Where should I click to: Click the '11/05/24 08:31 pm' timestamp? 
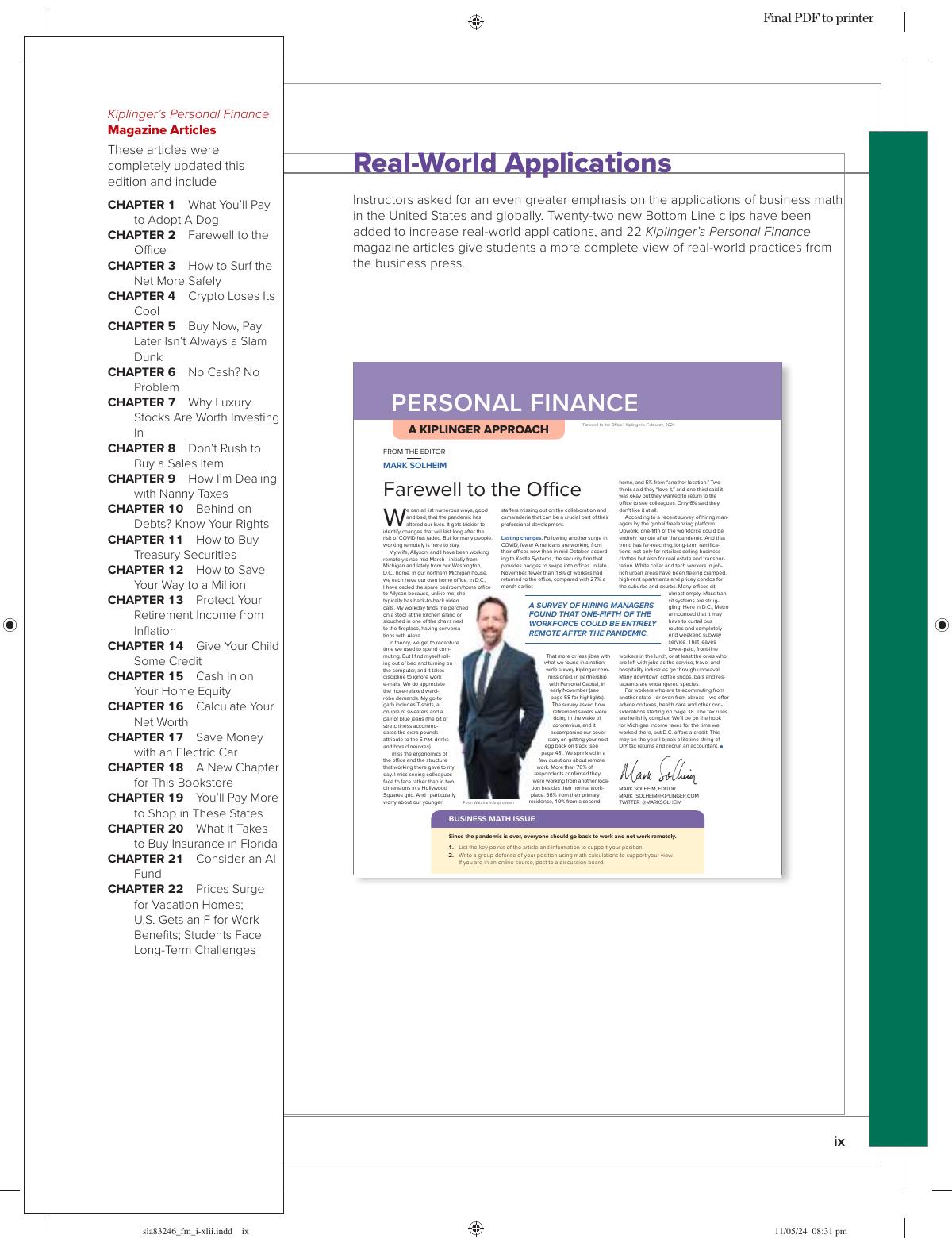[x=811, y=1231]
